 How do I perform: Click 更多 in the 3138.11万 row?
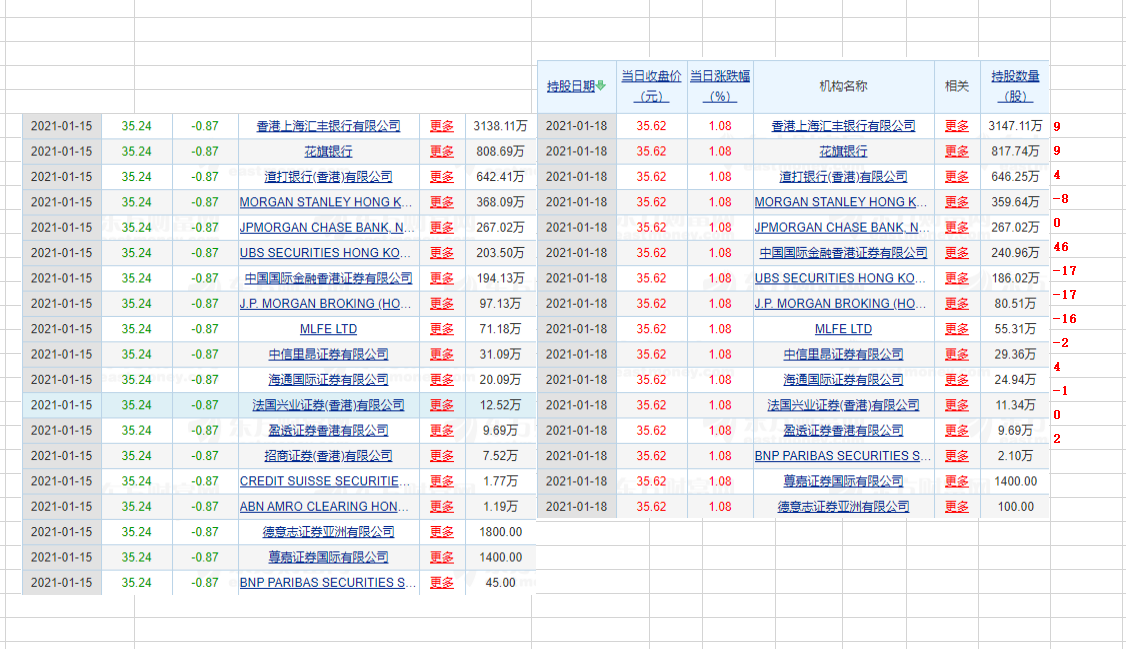(x=442, y=126)
